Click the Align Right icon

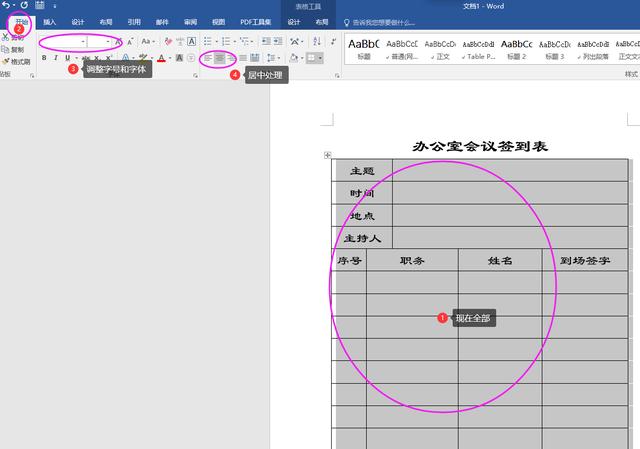tap(231, 58)
